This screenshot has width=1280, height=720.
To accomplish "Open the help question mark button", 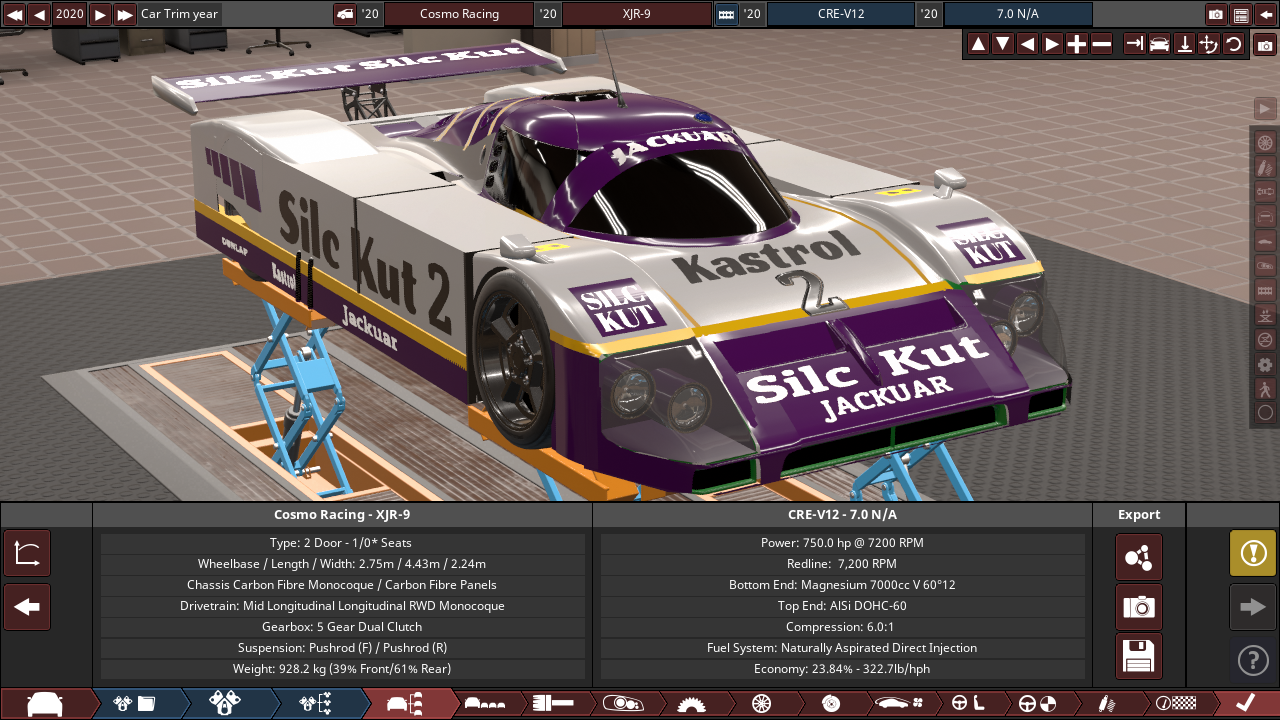I will tap(1253, 660).
